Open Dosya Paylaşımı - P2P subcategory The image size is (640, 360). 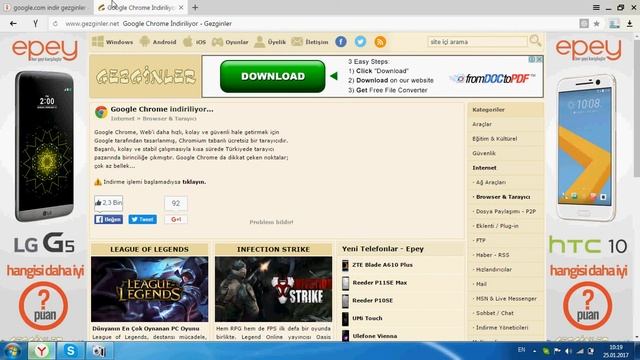[x=506, y=211]
